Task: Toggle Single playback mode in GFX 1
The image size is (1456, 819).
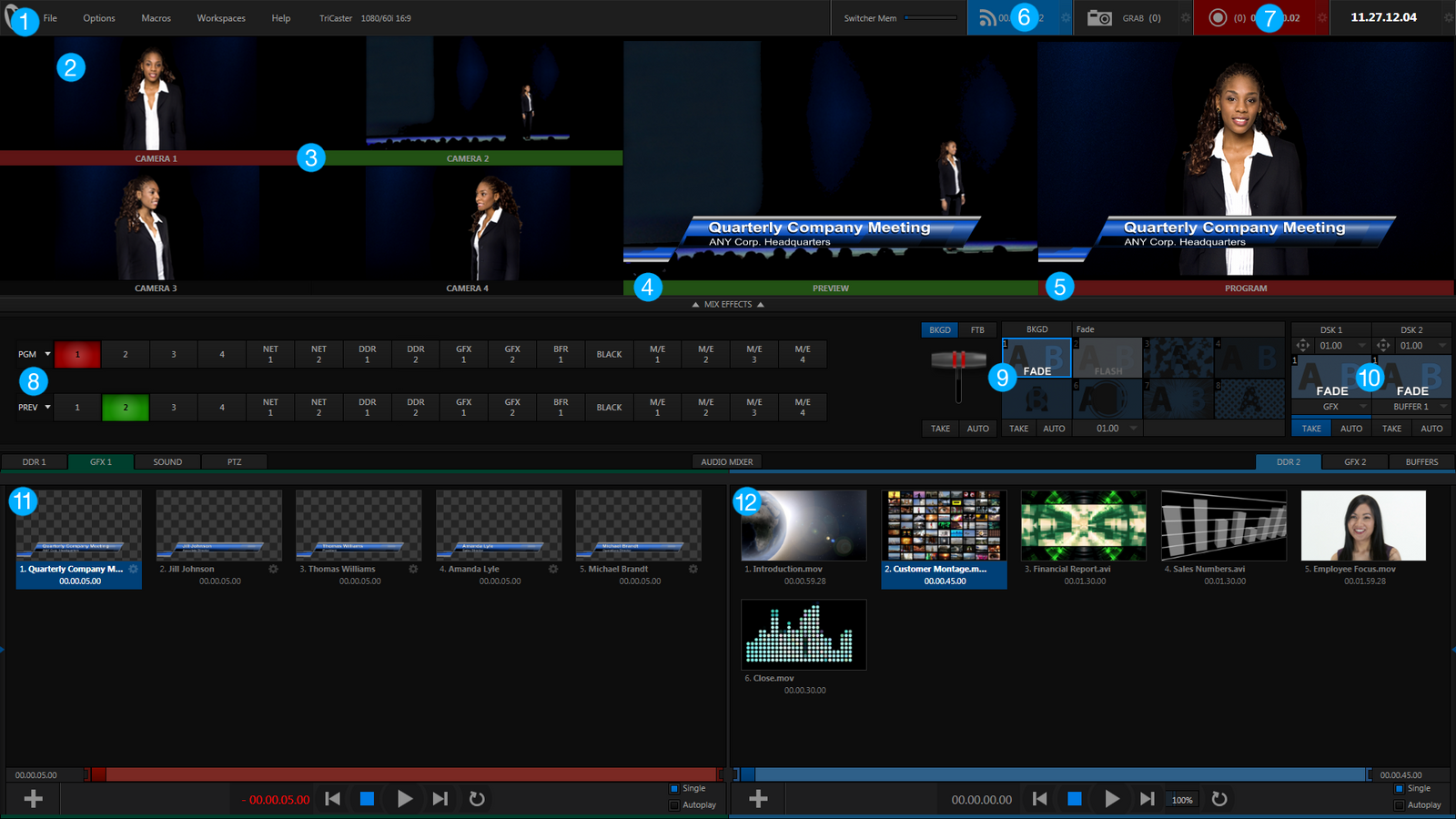Action: (674, 788)
